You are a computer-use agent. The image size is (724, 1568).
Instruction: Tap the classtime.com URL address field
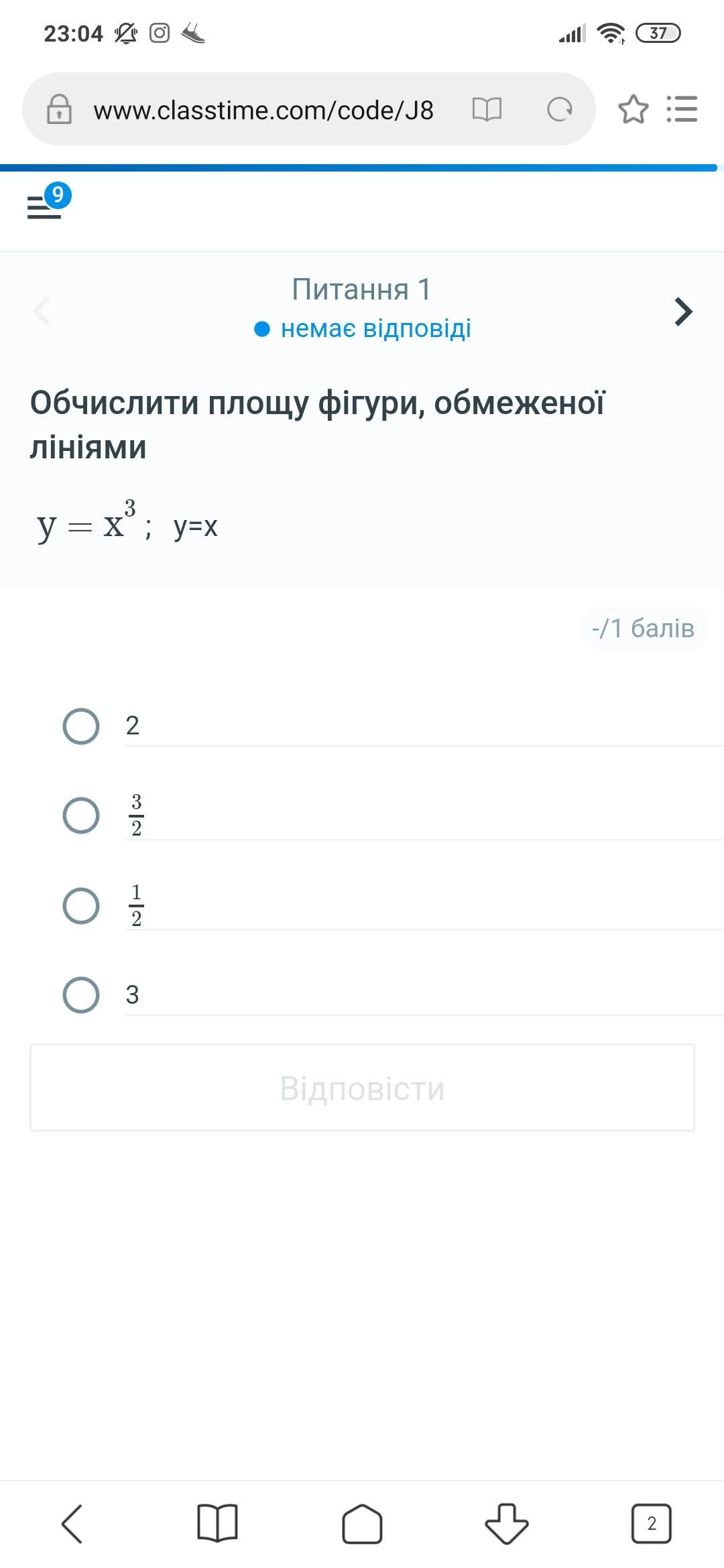point(263,111)
